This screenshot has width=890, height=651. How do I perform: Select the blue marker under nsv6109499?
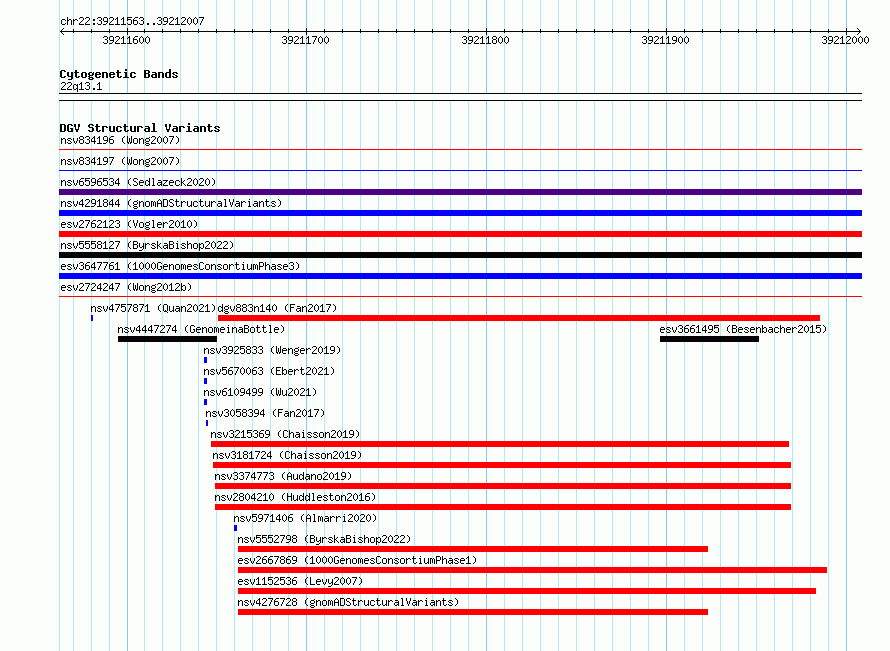click(x=205, y=402)
